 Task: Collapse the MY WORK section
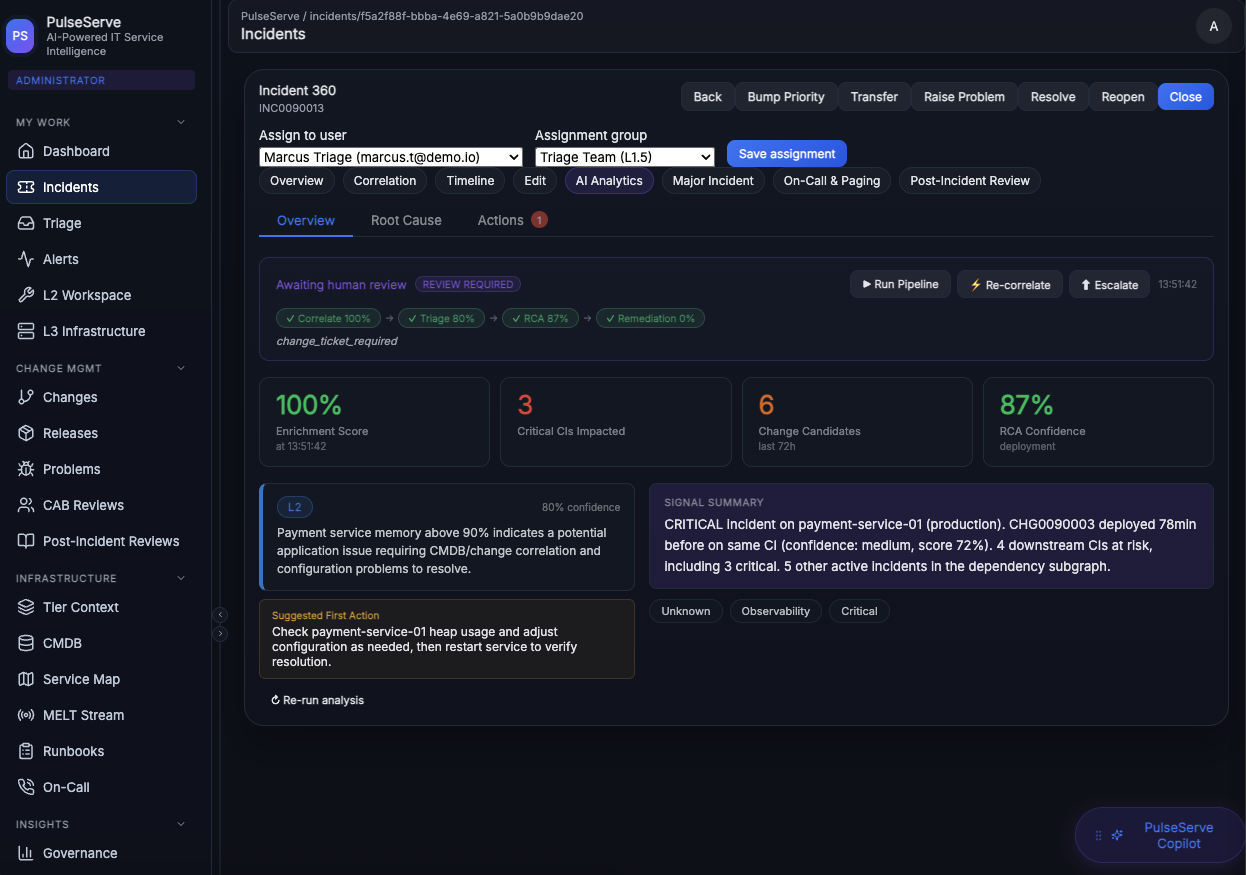[181, 122]
